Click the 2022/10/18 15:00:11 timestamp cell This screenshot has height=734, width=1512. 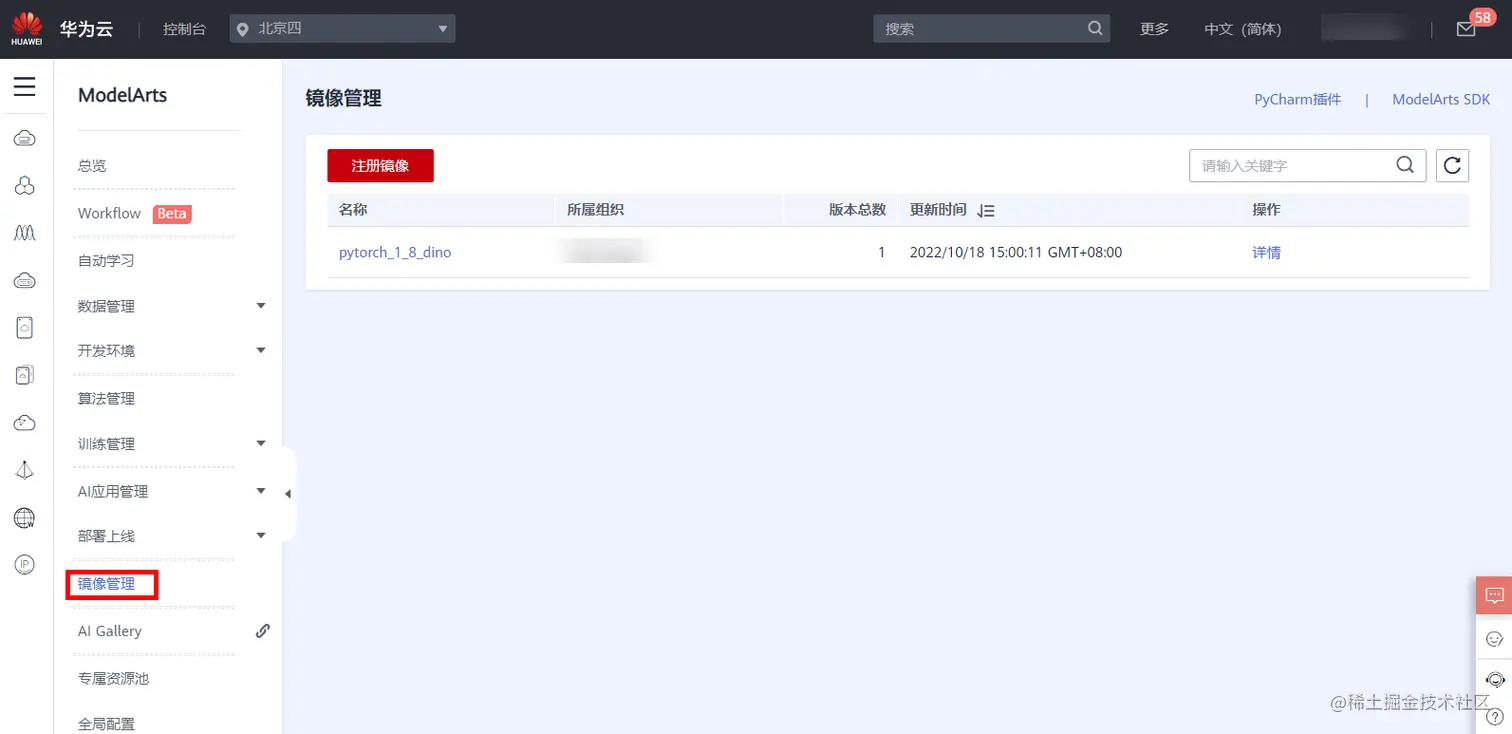pos(1016,253)
